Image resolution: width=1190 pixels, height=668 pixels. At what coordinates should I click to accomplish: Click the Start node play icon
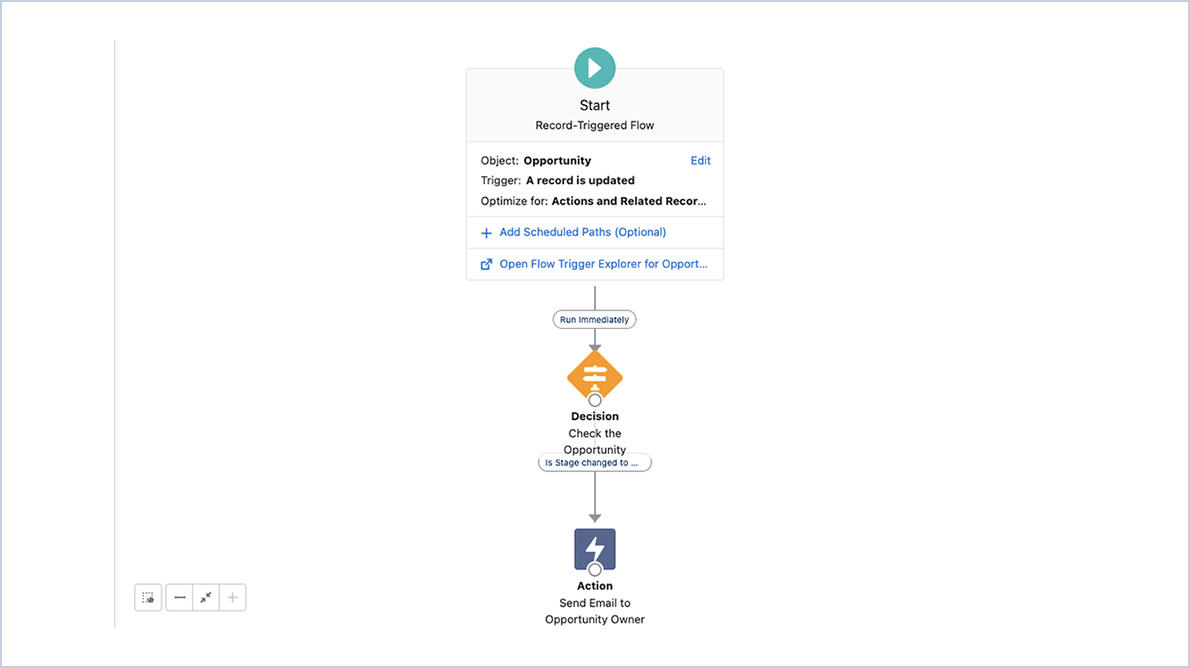click(x=594, y=67)
